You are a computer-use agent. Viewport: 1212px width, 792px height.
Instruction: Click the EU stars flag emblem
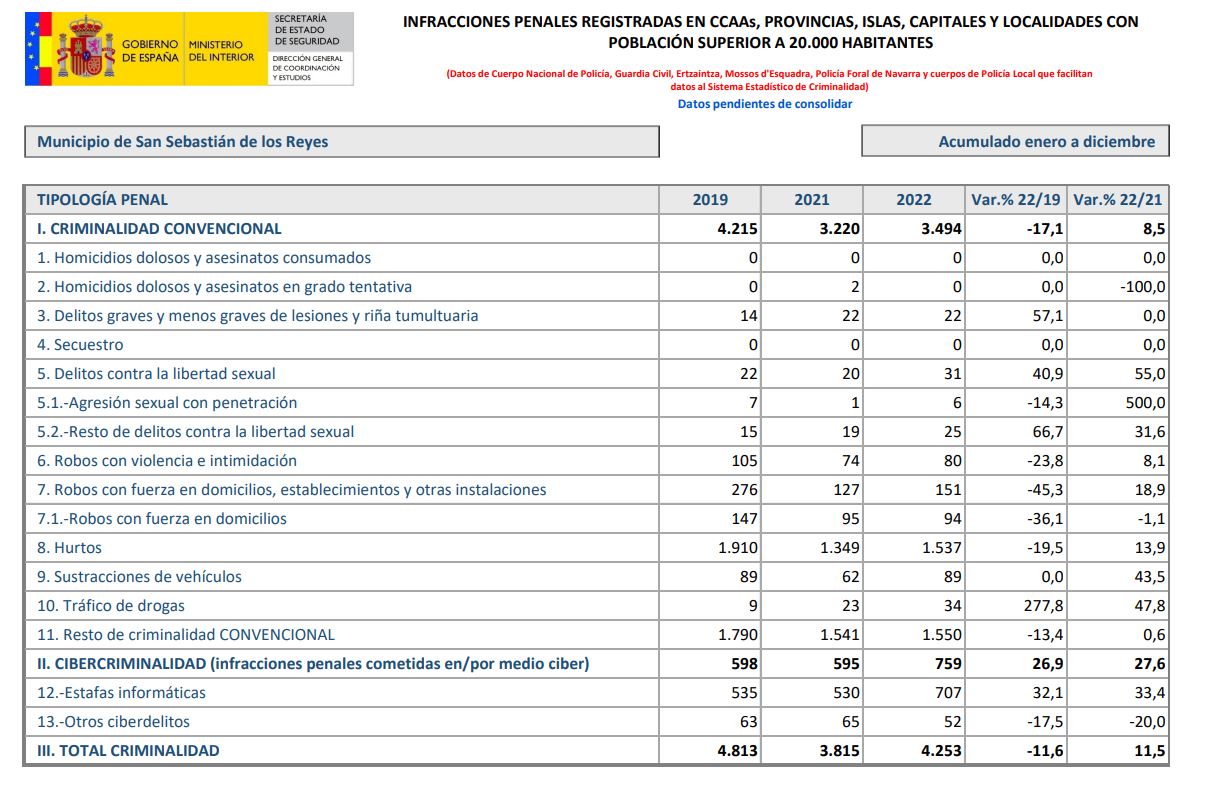coord(39,49)
